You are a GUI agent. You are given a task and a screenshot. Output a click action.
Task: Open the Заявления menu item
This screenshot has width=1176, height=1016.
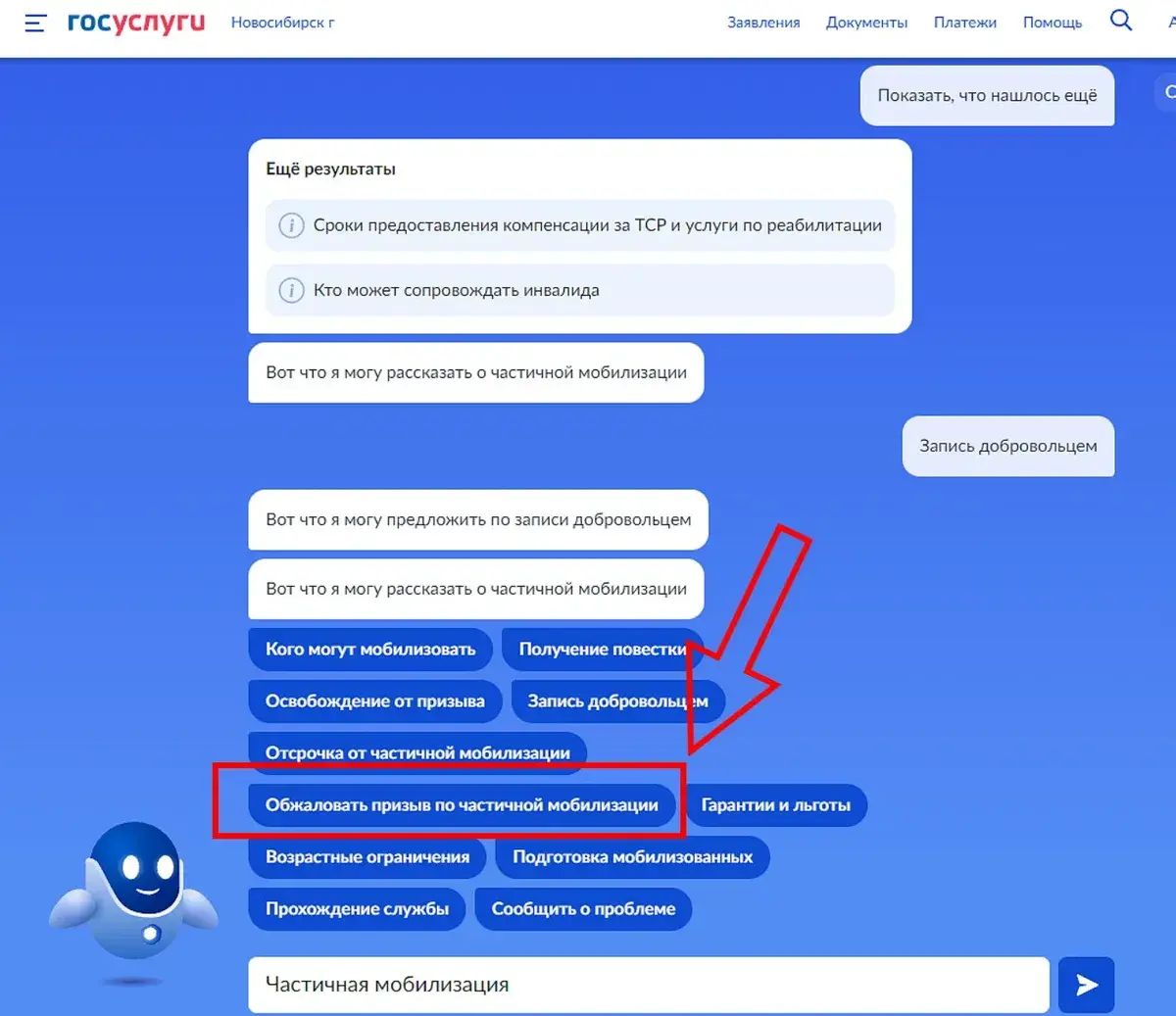(763, 22)
